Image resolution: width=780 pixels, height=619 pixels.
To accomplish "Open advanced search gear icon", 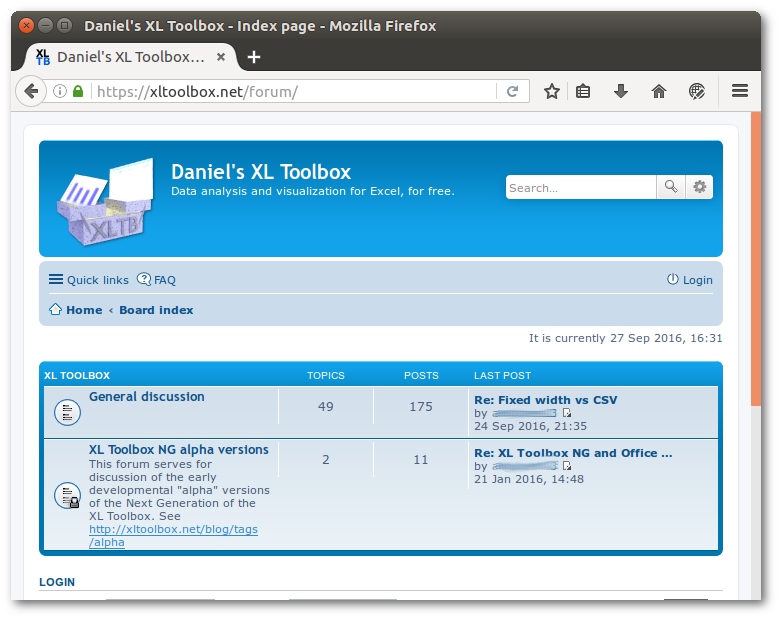I will pyautogui.click(x=699, y=187).
